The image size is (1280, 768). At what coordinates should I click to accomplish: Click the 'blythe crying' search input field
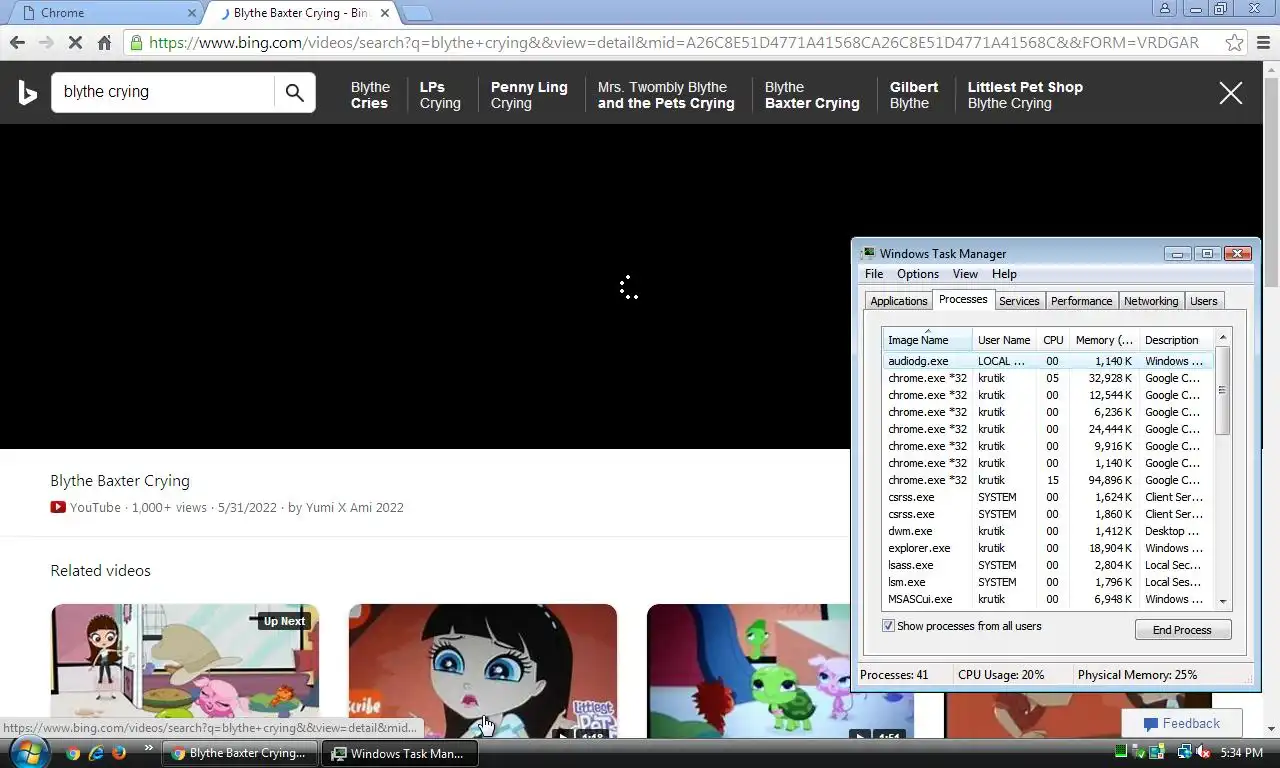tap(165, 92)
